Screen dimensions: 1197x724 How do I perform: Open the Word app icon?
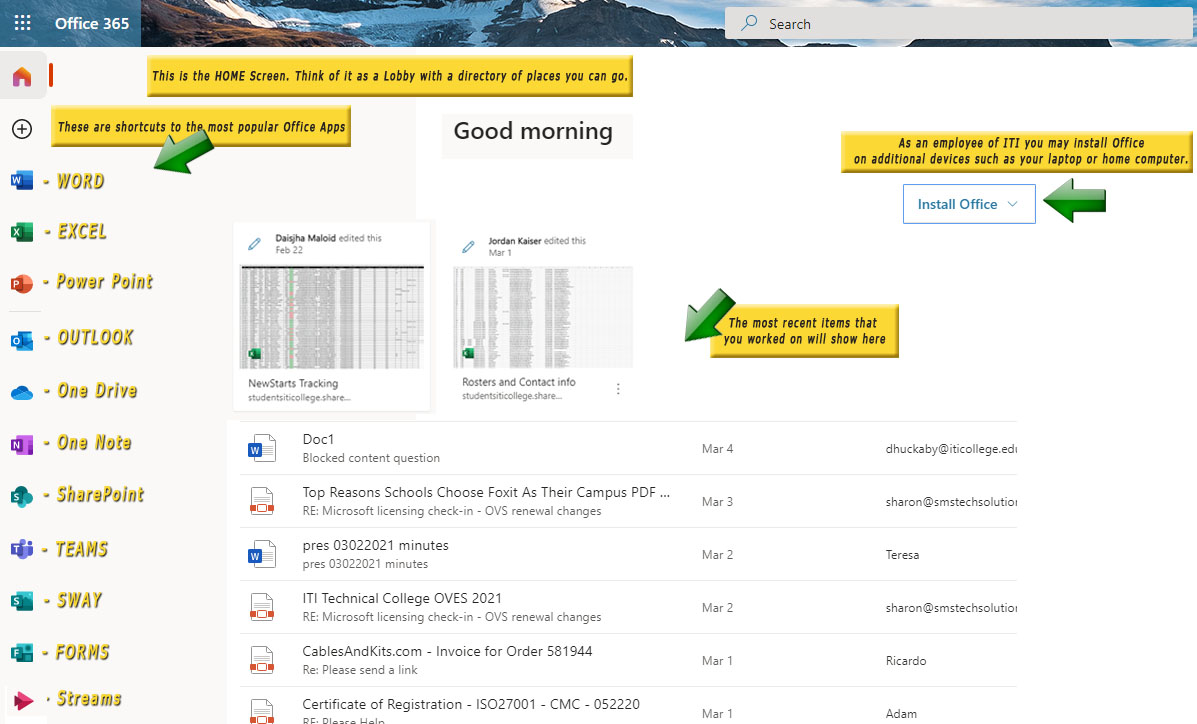[22, 181]
